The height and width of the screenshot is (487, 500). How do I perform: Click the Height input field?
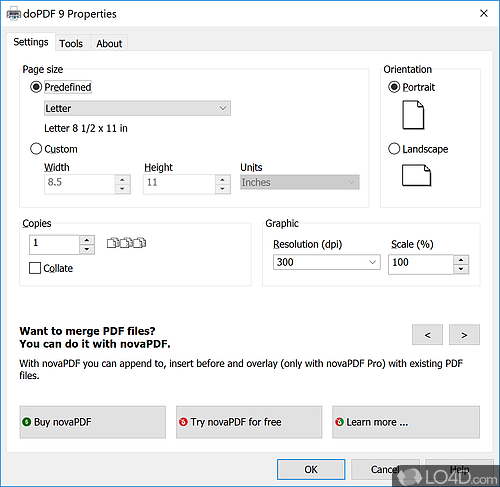tap(180, 184)
